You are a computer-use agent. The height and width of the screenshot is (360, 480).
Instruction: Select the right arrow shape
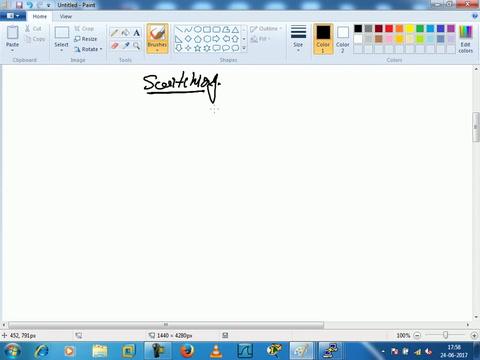click(216, 39)
